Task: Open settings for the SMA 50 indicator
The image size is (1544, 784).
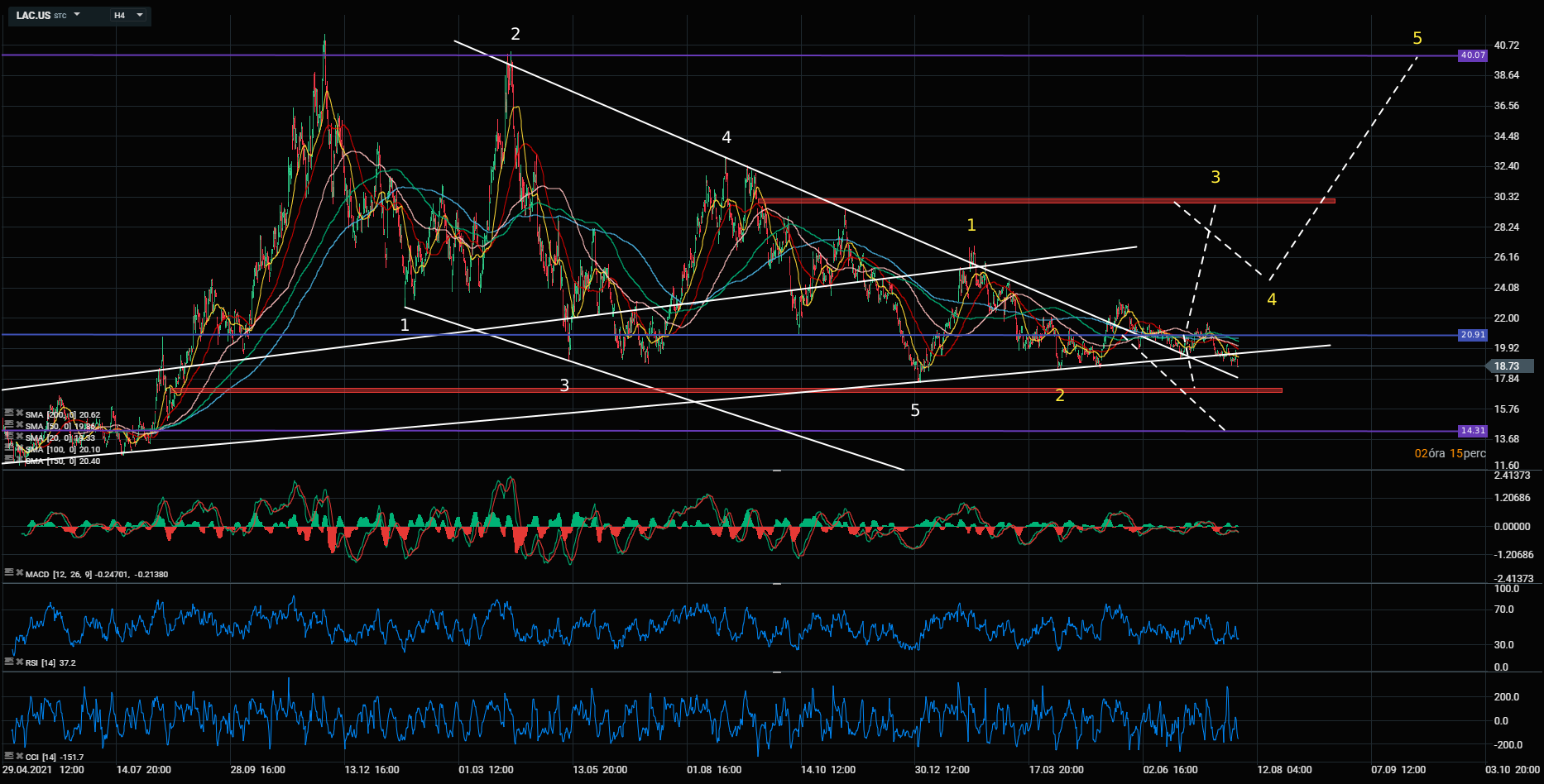Action: [x=9, y=426]
